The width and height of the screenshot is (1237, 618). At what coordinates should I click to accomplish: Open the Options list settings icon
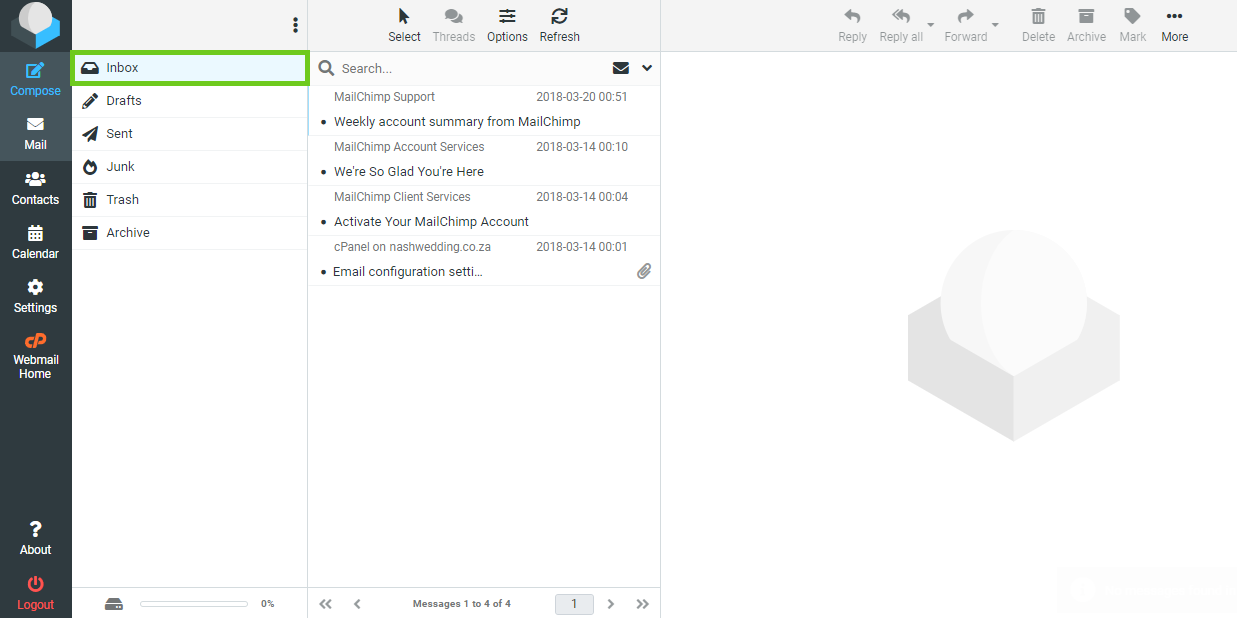pos(507,17)
